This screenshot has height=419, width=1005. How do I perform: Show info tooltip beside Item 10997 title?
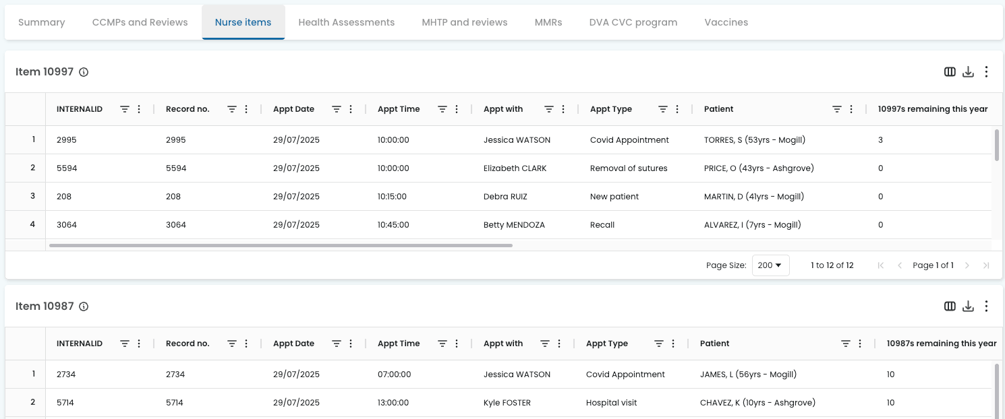tap(83, 72)
